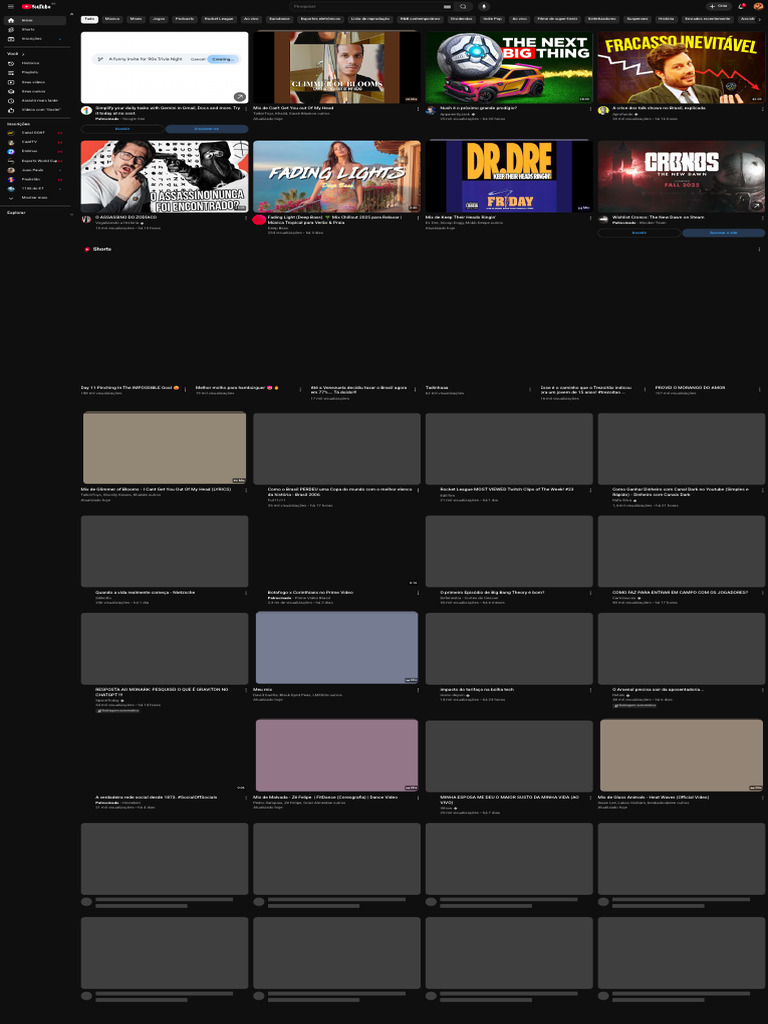Click the Gemini ad's right action button

tap(206, 129)
